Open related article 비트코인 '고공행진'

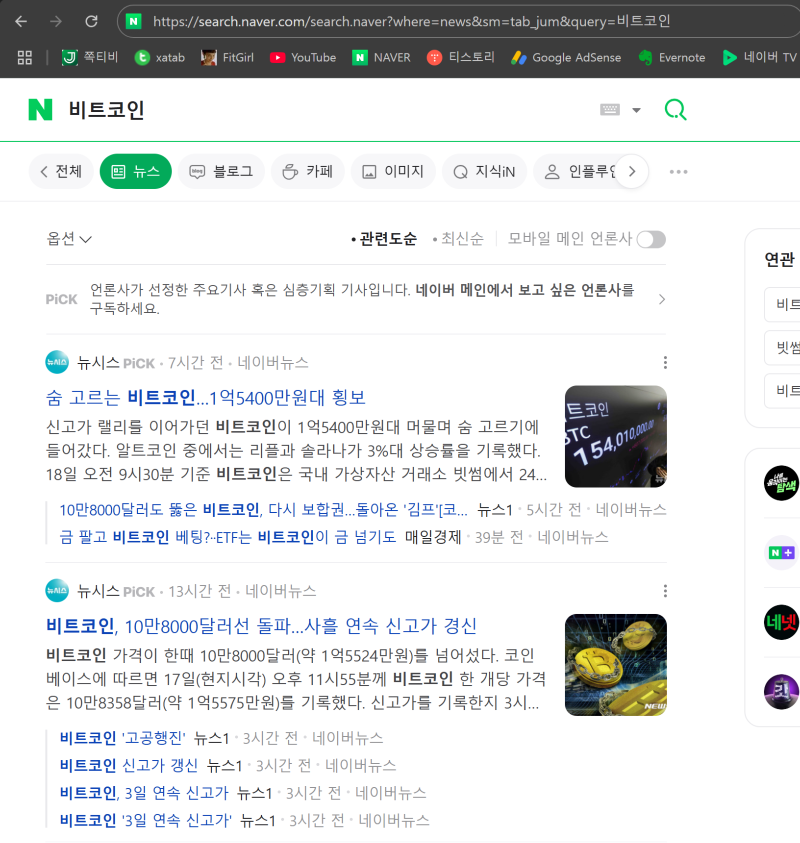pos(123,738)
